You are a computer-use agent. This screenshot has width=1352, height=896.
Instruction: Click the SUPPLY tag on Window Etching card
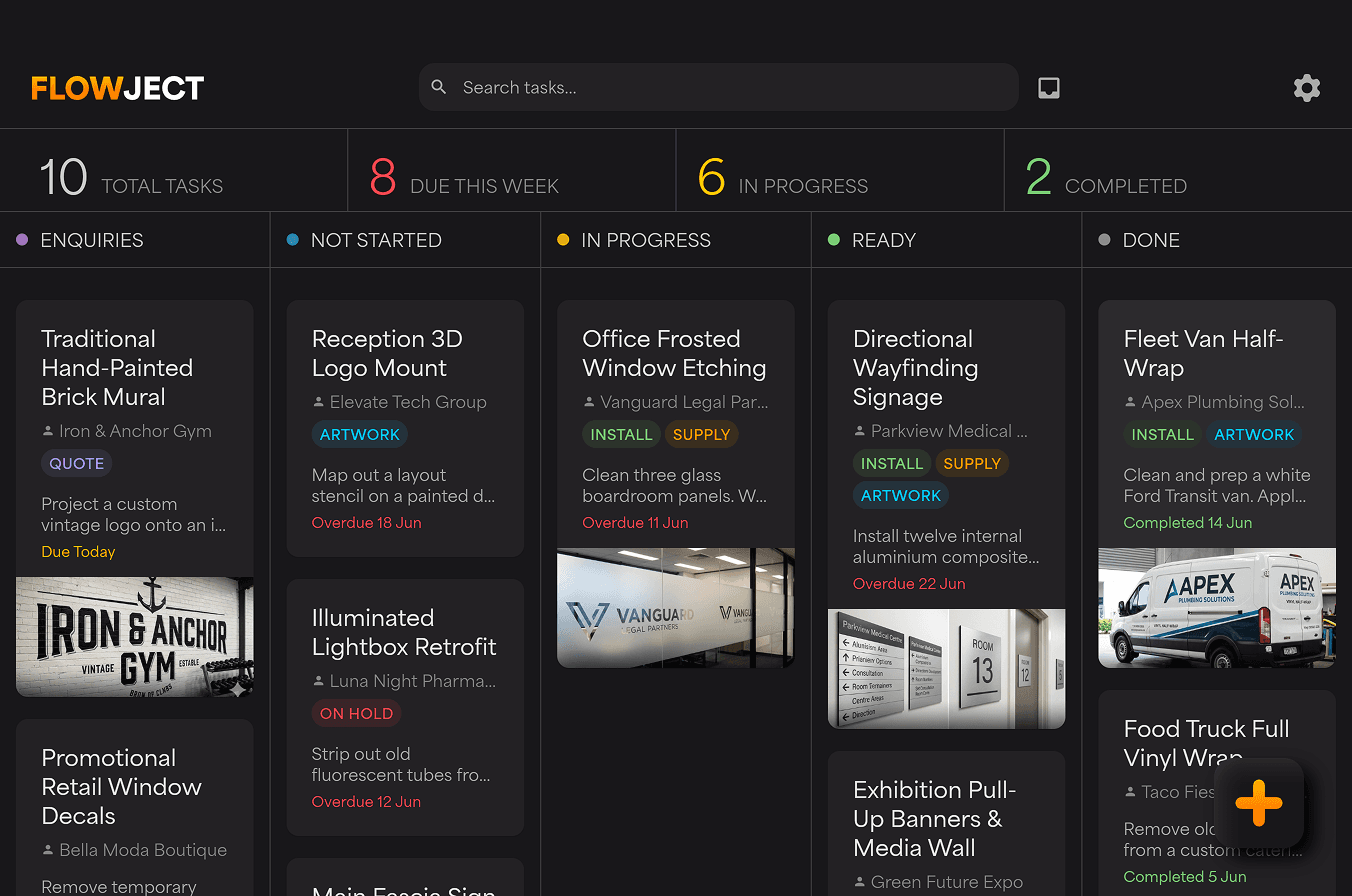coord(702,434)
